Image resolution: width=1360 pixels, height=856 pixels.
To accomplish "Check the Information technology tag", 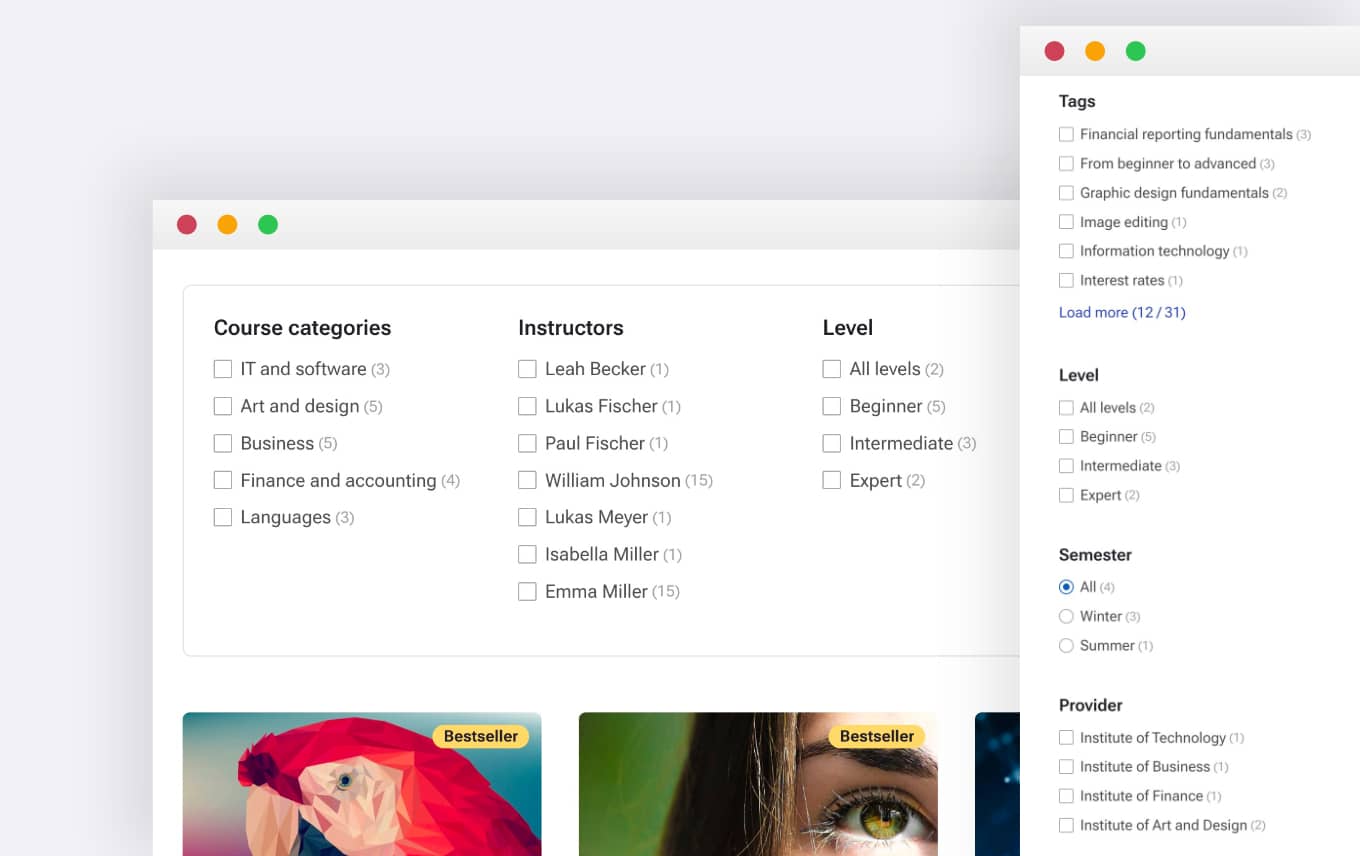I will click(x=1066, y=251).
